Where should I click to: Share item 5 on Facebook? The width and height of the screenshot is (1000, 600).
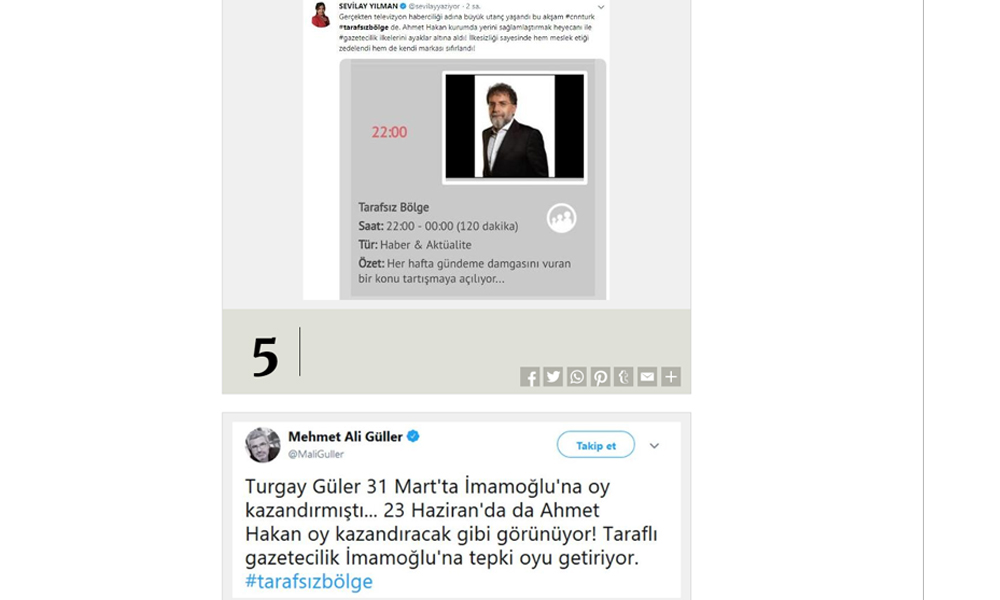pos(529,377)
